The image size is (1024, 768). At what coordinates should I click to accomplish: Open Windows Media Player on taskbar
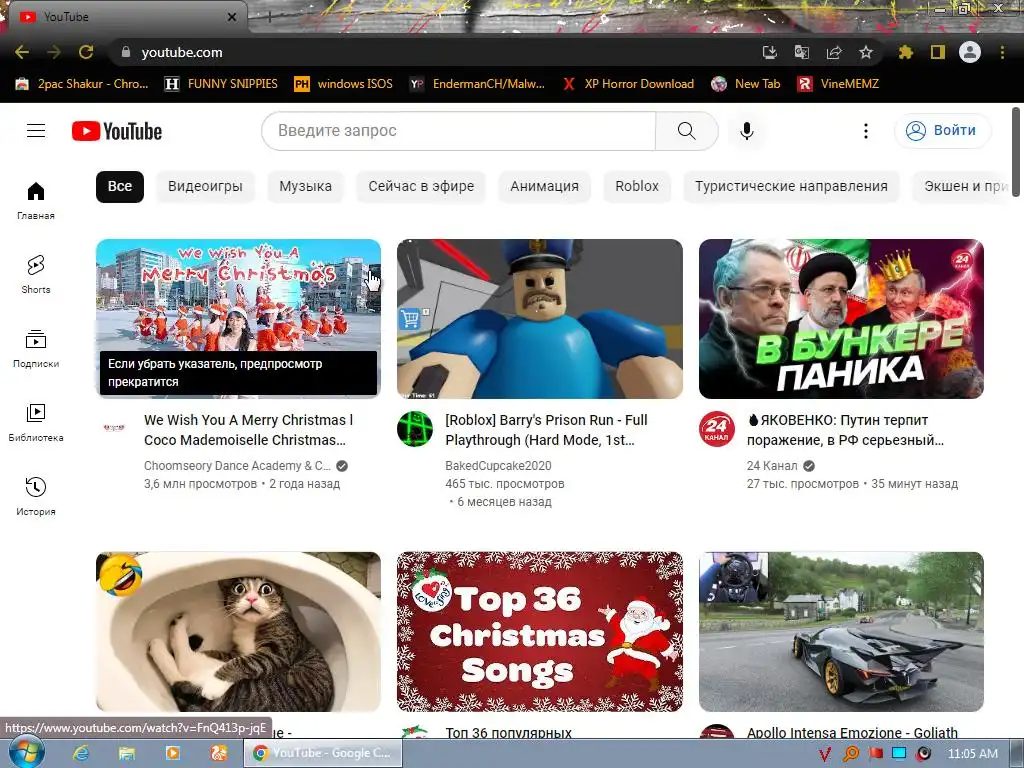[x=173, y=753]
